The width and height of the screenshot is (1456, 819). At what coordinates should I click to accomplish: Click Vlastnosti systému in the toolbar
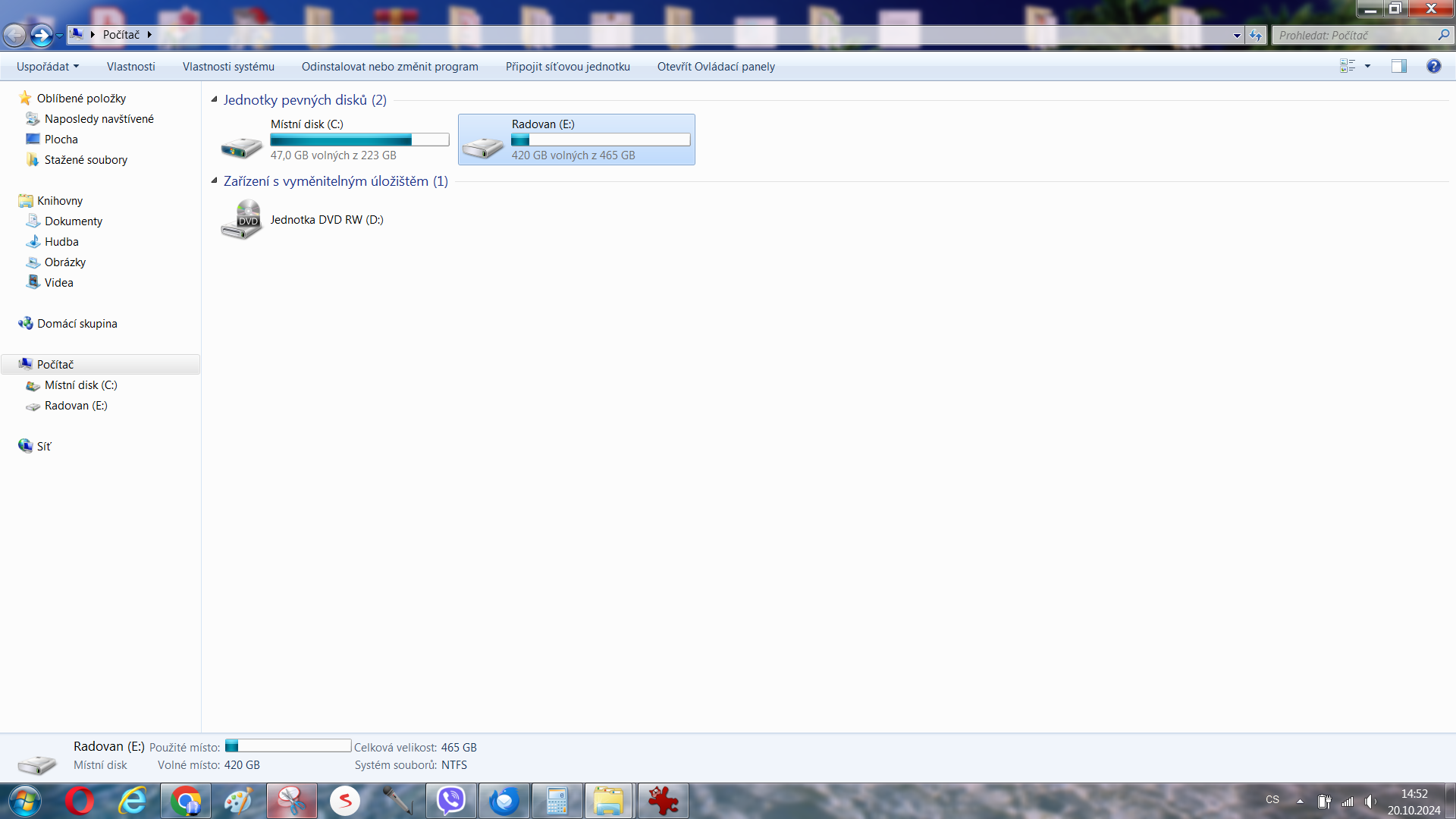[x=228, y=67]
